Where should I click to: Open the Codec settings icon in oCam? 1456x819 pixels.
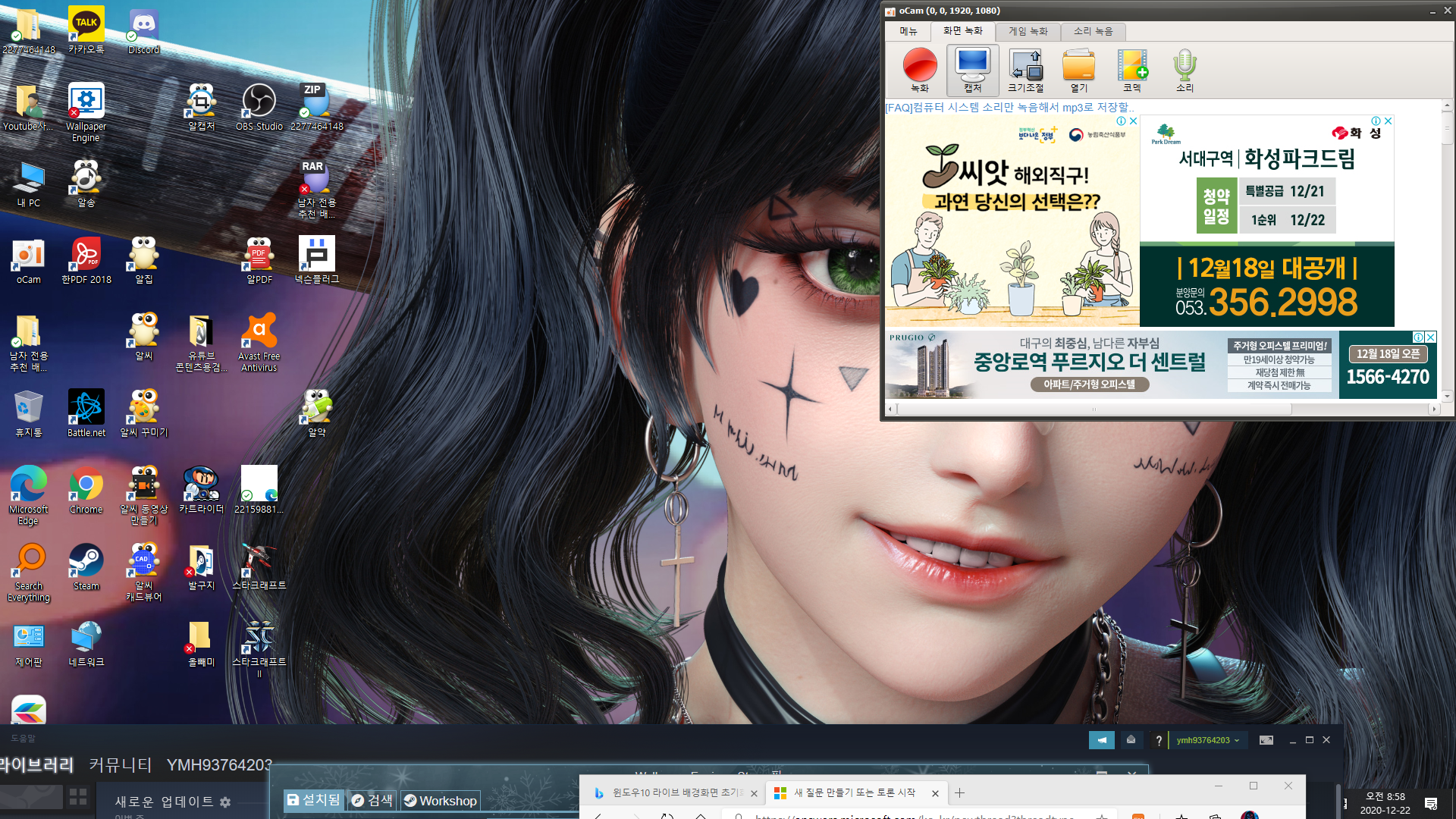(1132, 66)
